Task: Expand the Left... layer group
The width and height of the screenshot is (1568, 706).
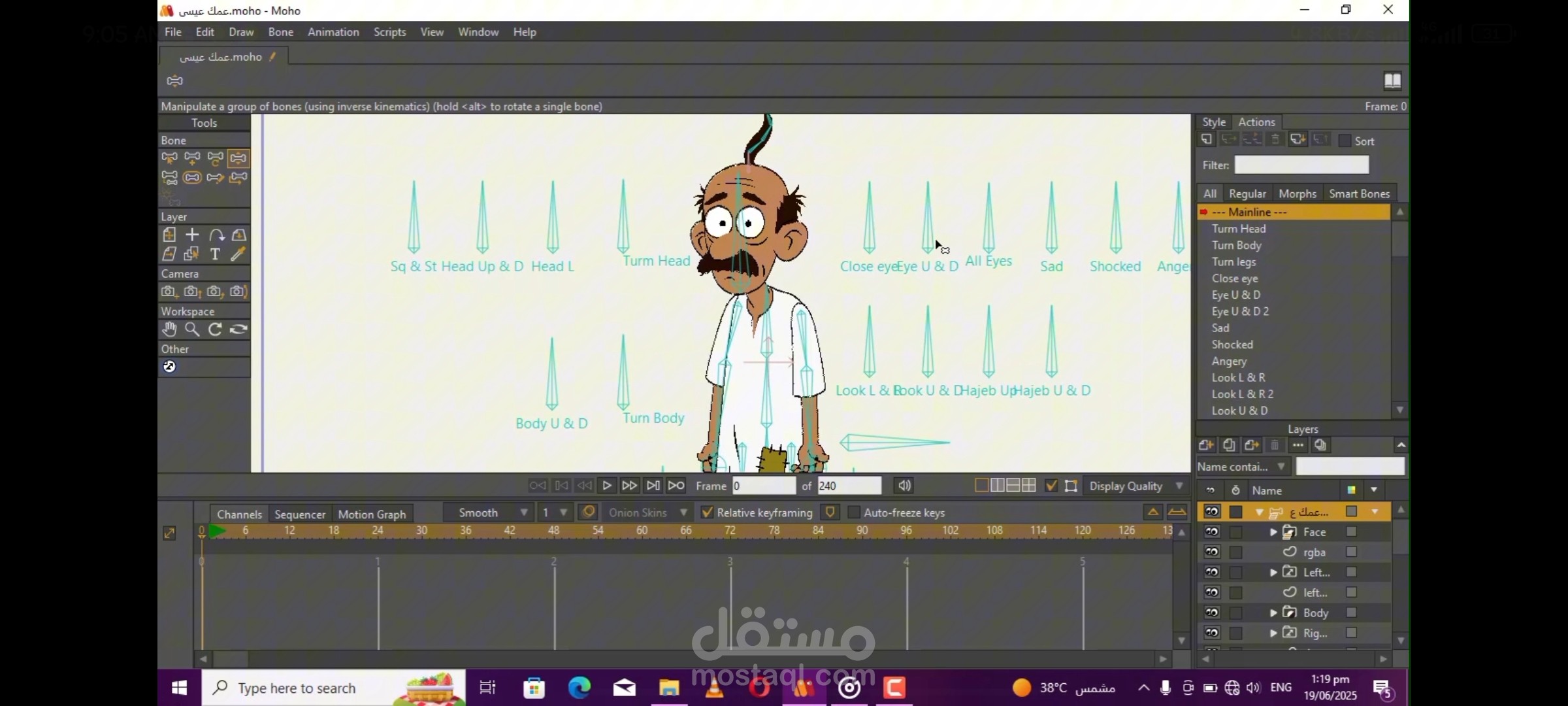Action: click(x=1273, y=572)
